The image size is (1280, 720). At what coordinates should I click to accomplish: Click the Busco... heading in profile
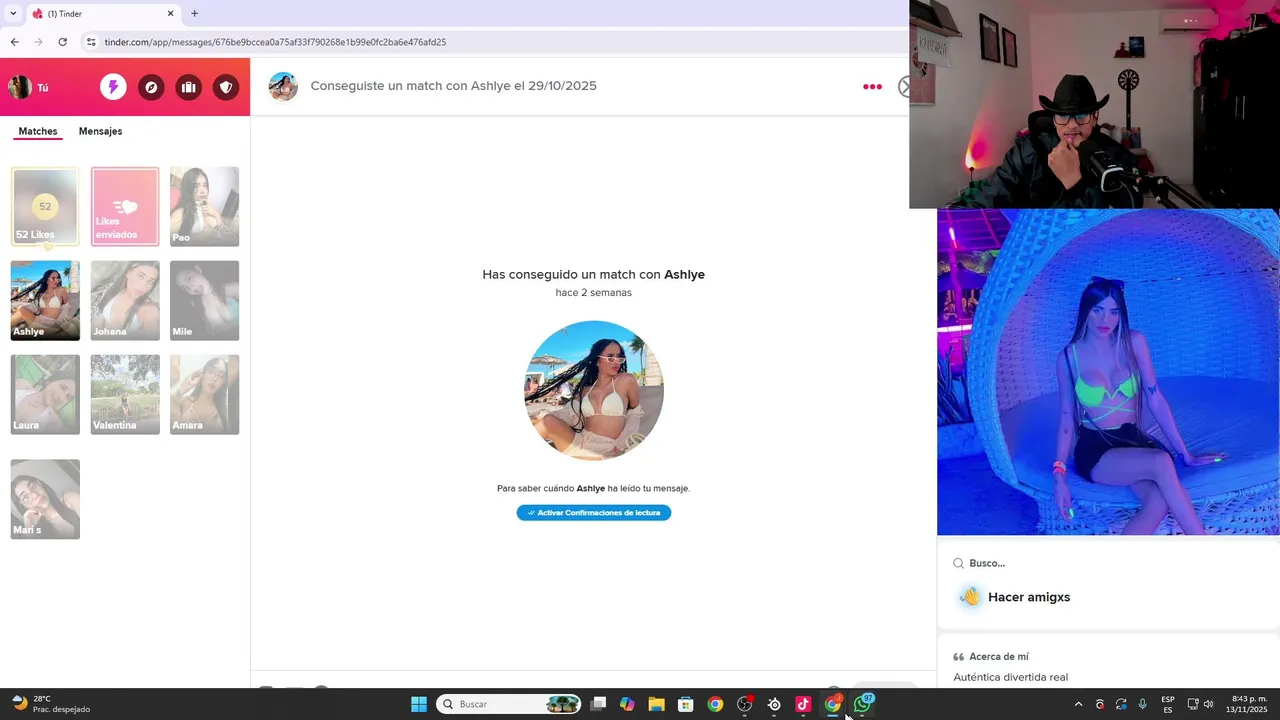point(987,563)
